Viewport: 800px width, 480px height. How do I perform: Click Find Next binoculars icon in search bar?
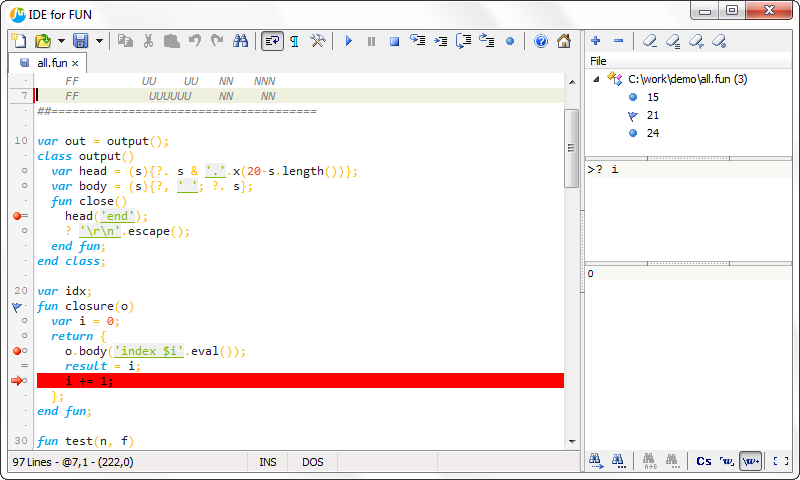tap(595, 461)
